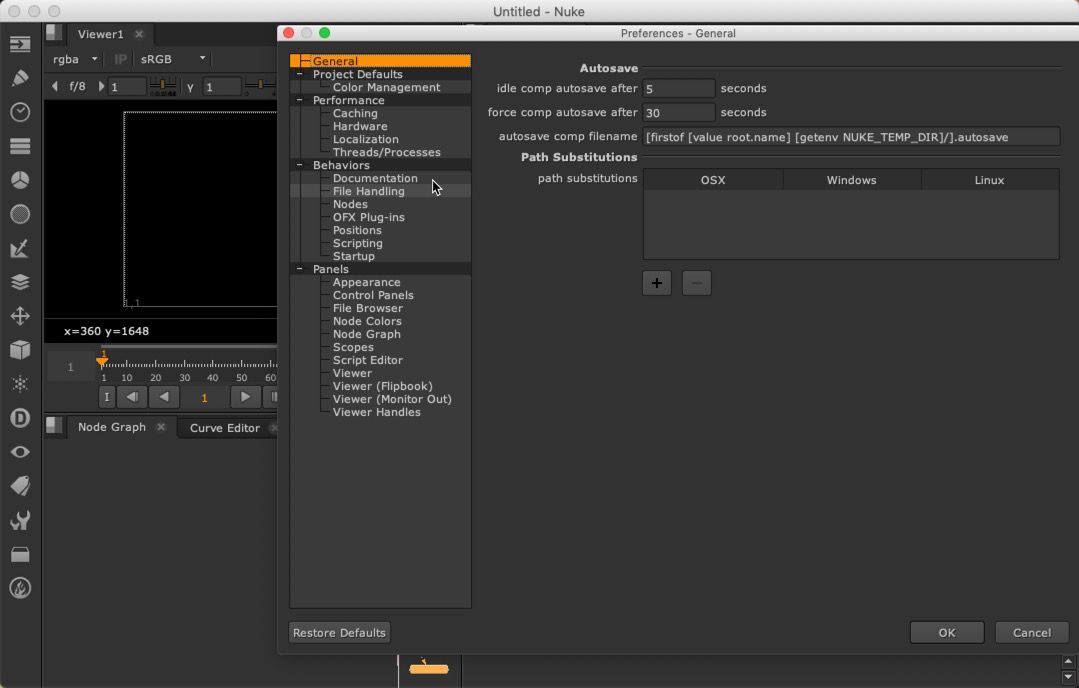Open Scripting preferences page
The height and width of the screenshot is (688, 1079).
click(x=358, y=244)
